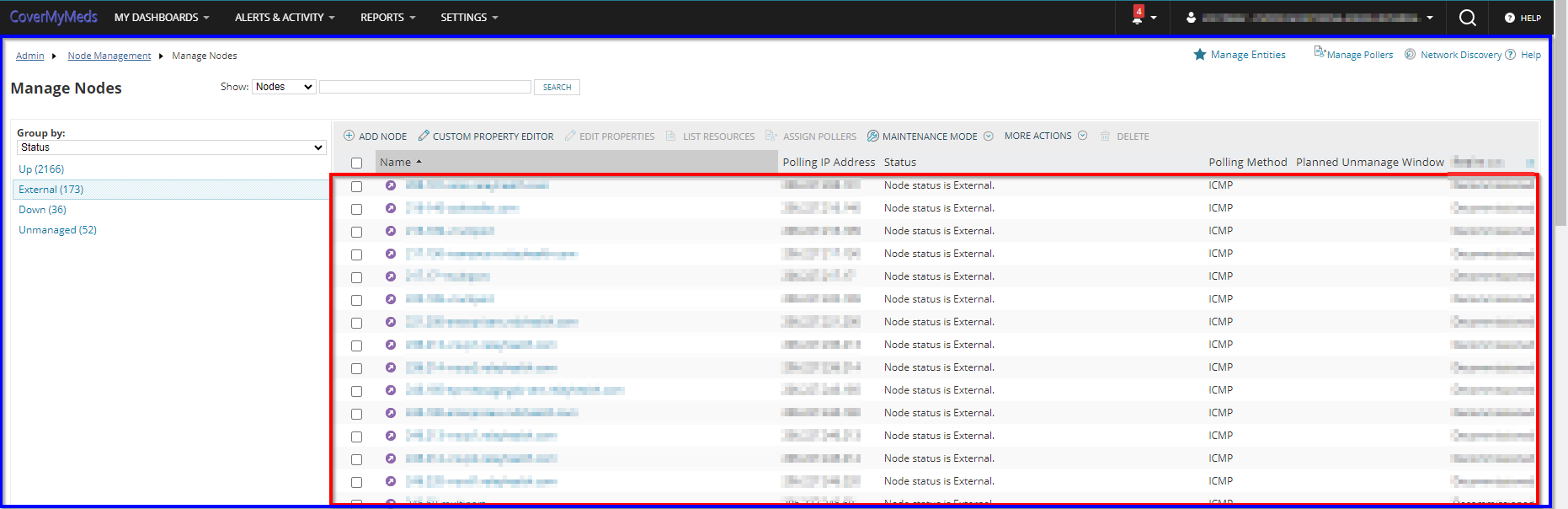Open the Show Nodes dropdown

point(284,87)
